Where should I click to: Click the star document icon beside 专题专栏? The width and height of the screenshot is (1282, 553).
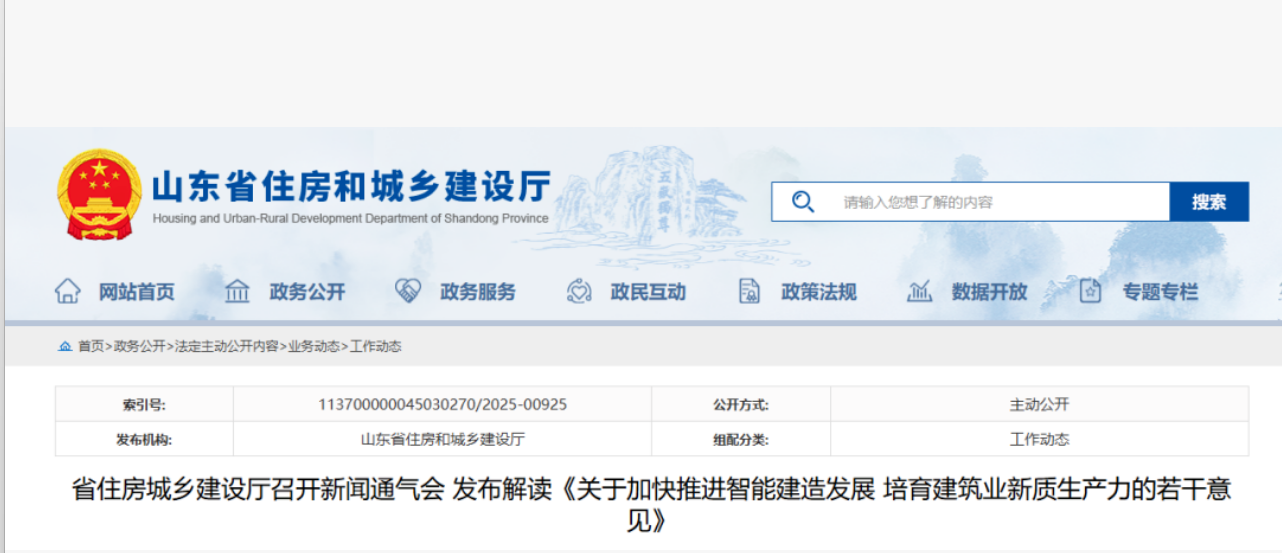pos(1090,291)
